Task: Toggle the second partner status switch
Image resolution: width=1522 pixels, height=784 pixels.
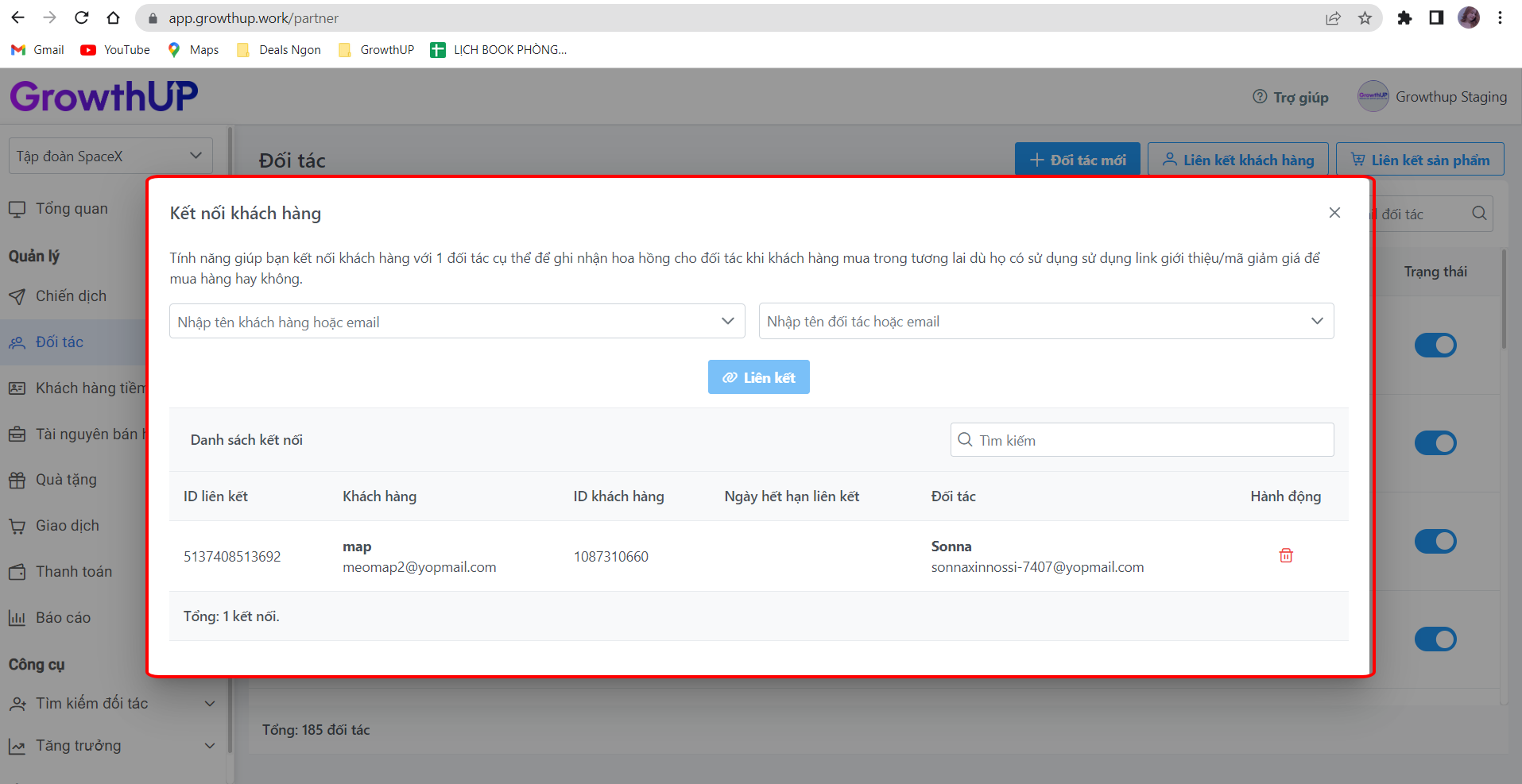Action: [x=1435, y=443]
